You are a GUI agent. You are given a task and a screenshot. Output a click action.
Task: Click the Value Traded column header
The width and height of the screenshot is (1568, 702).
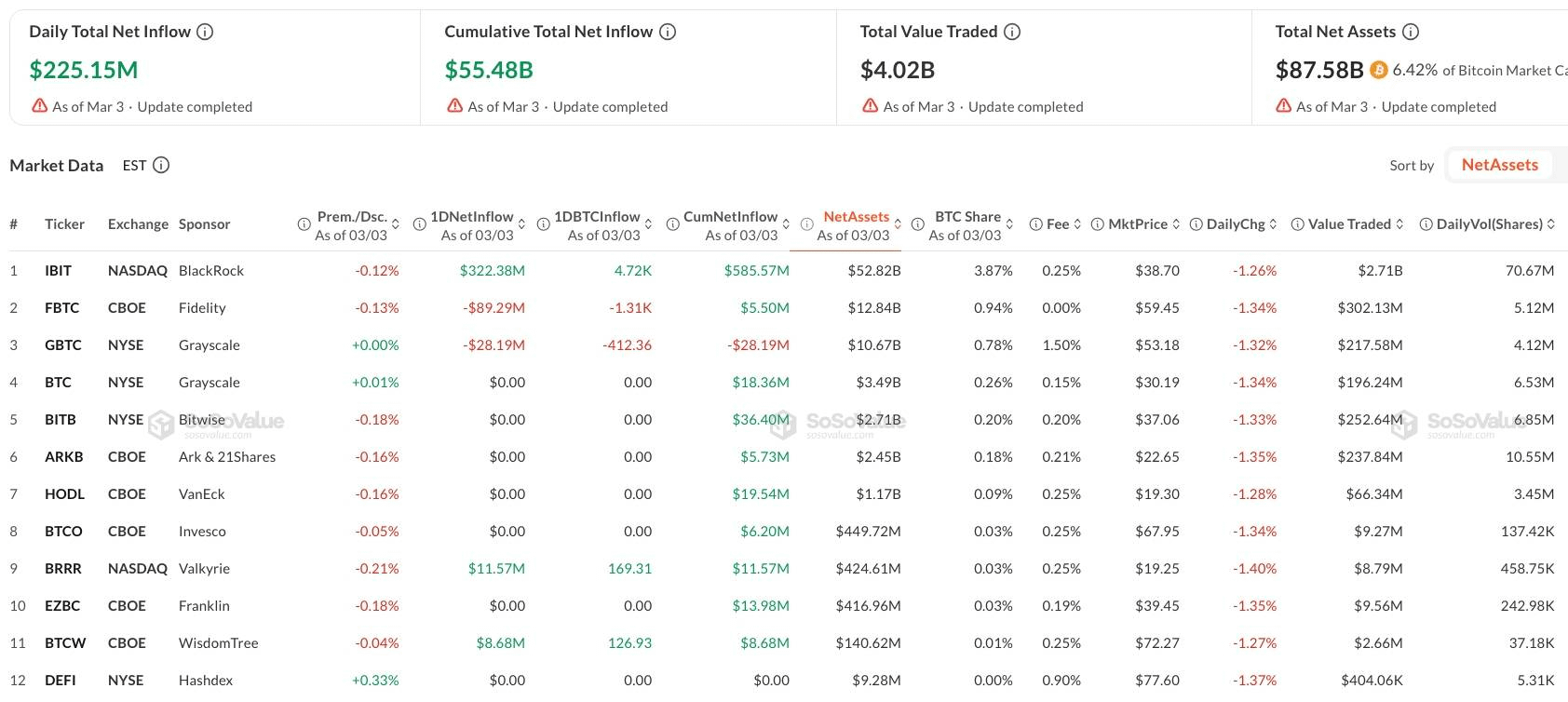[1348, 224]
